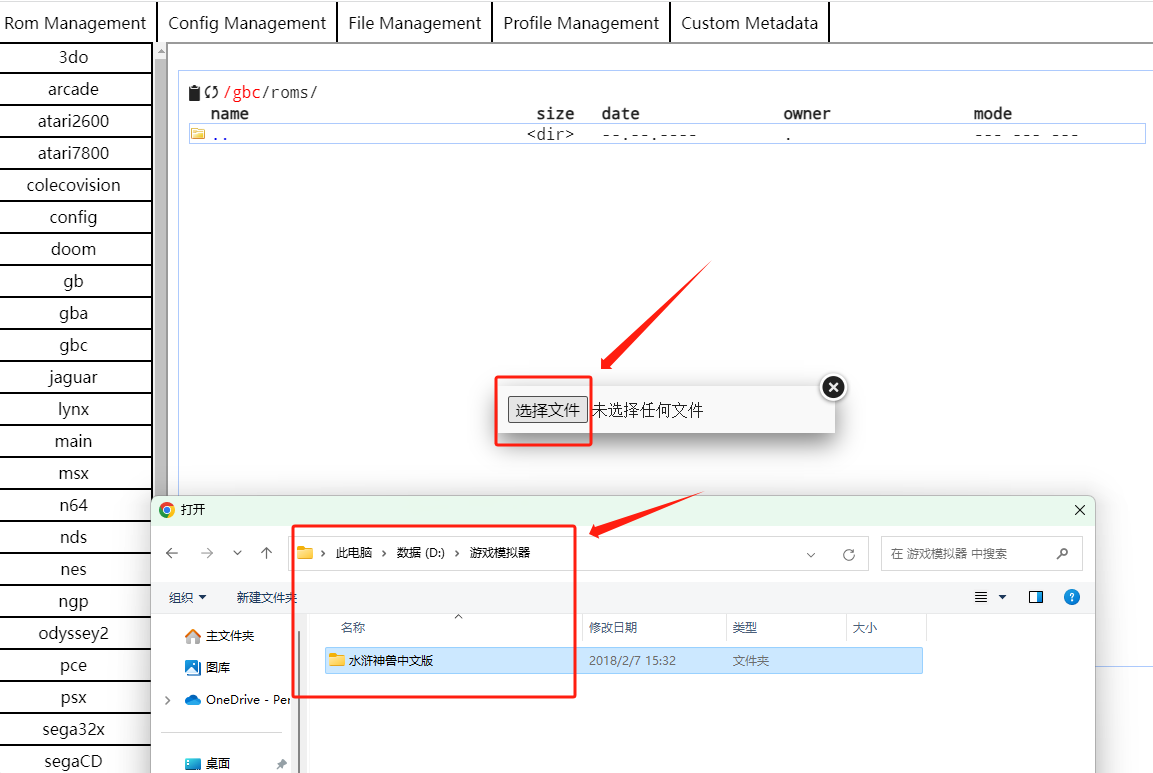The height and width of the screenshot is (773, 1153).
Task: Choose the arcade system entry
Action: point(74,89)
